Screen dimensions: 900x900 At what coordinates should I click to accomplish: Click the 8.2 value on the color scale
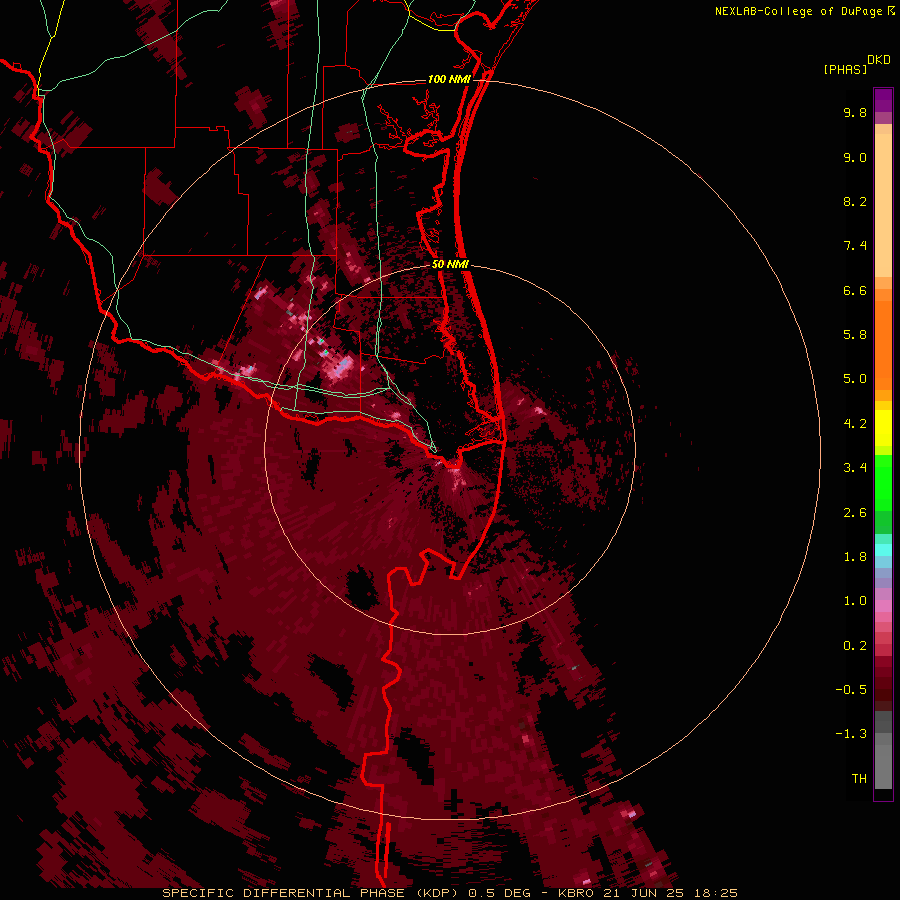click(855, 201)
